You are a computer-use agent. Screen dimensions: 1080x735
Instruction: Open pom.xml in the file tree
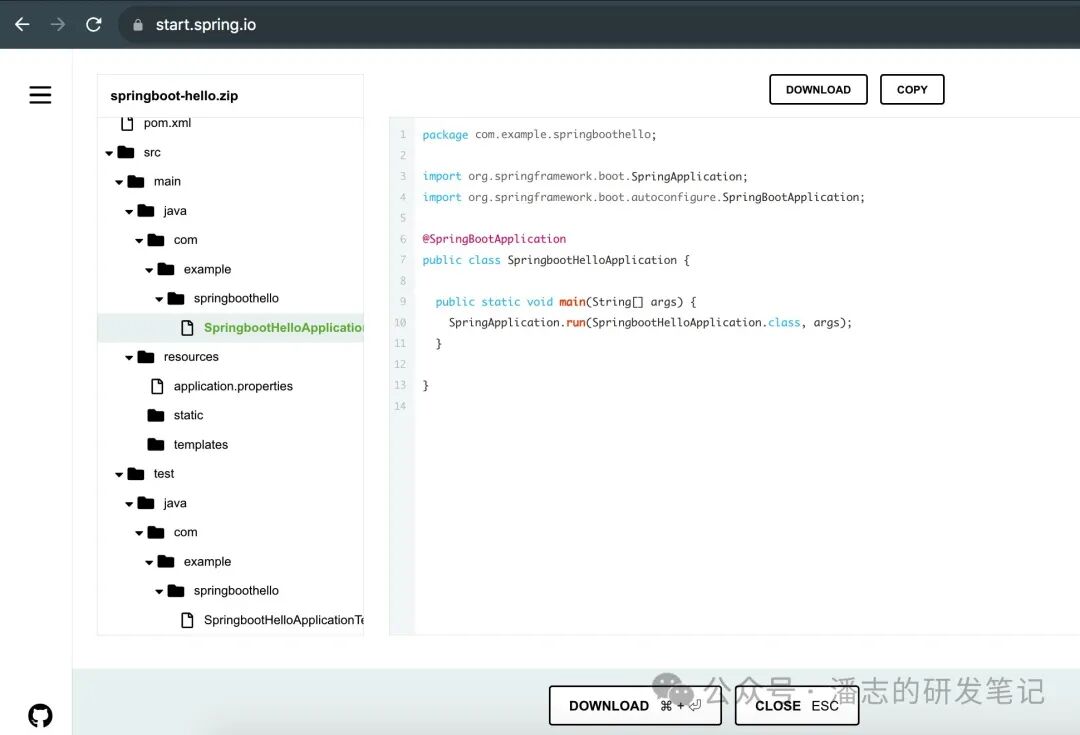[167, 123]
